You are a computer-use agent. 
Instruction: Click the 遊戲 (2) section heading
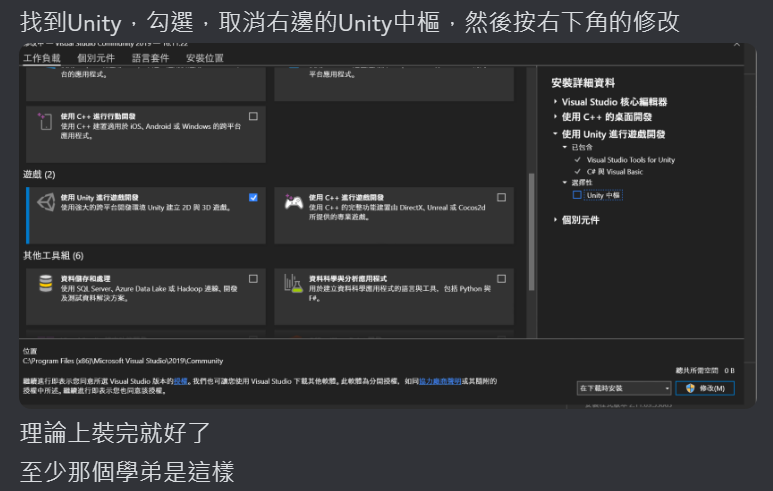39,175
